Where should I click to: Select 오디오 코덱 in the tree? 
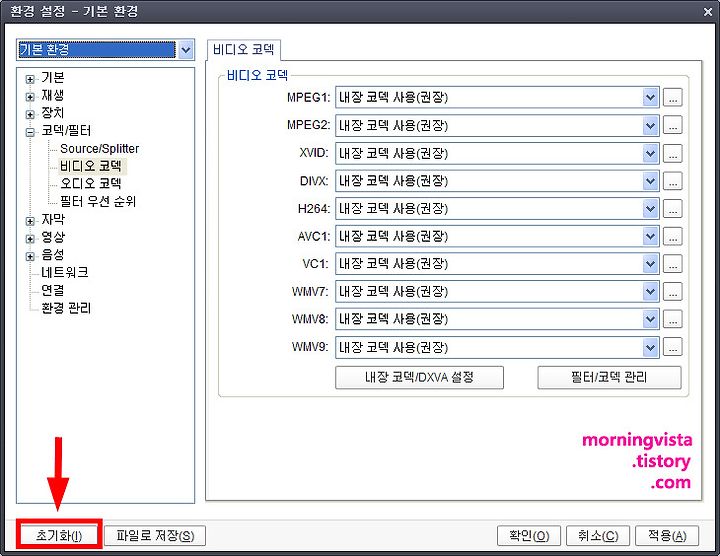(x=91, y=184)
